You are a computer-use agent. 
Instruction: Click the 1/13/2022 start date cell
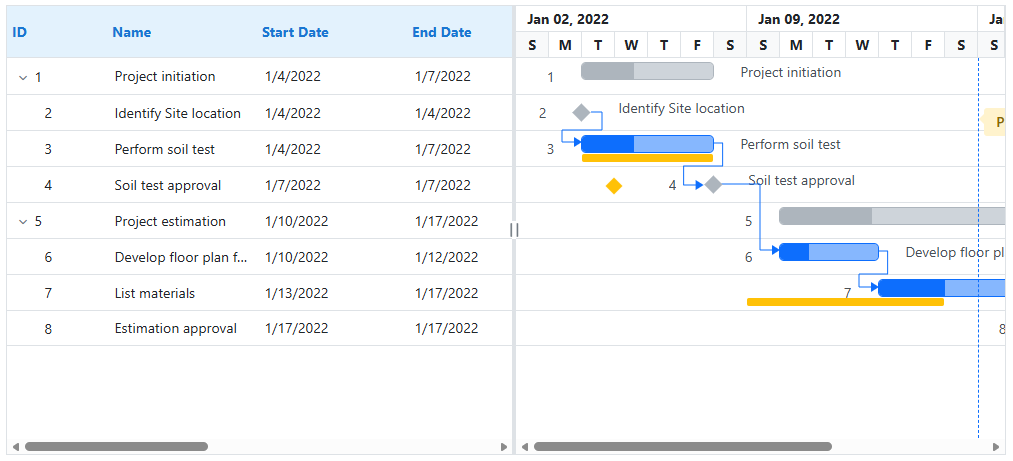click(297, 294)
